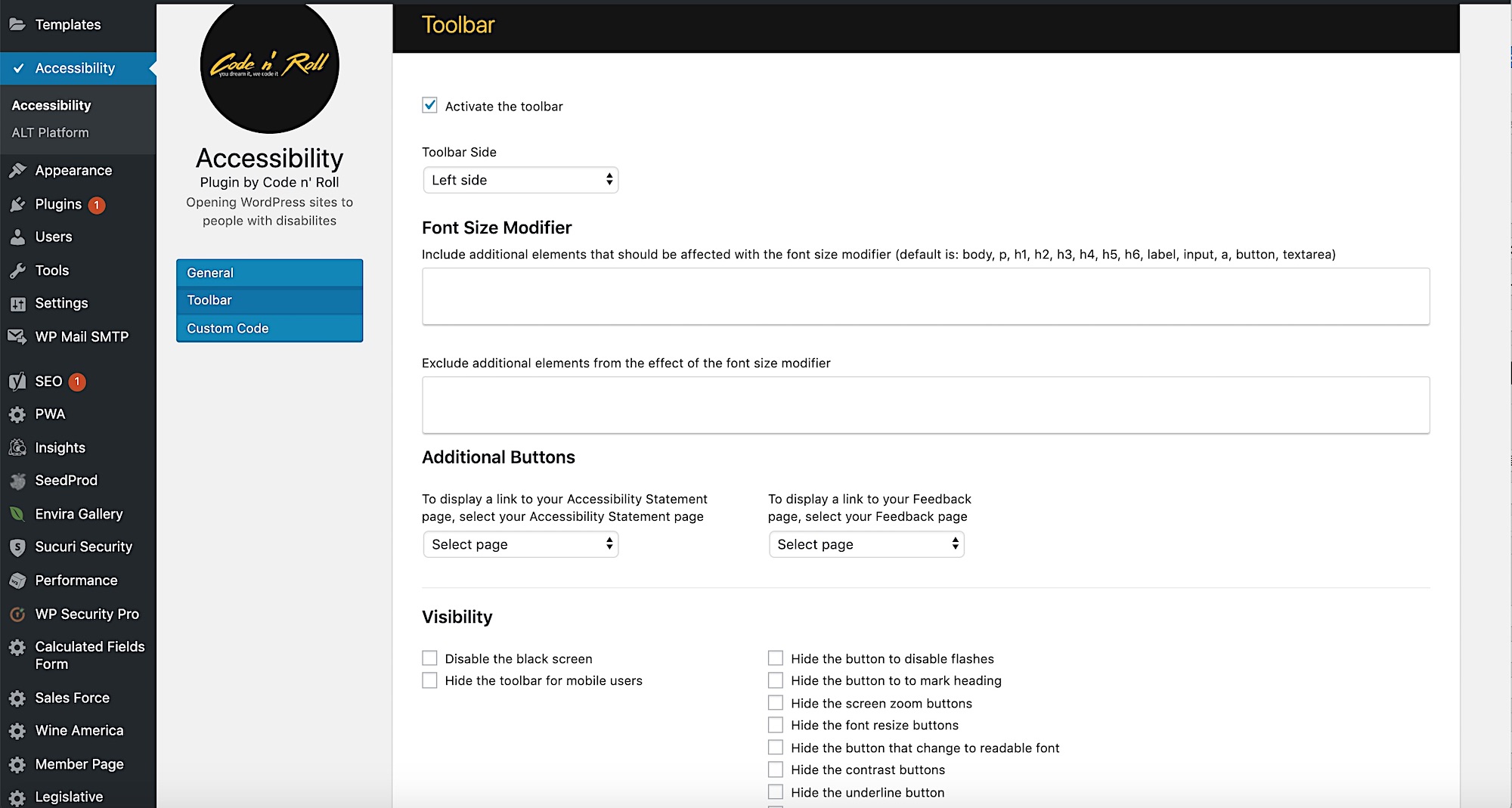Click the Users person icon
This screenshot has width=1512, height=808.
click(17, 237)
